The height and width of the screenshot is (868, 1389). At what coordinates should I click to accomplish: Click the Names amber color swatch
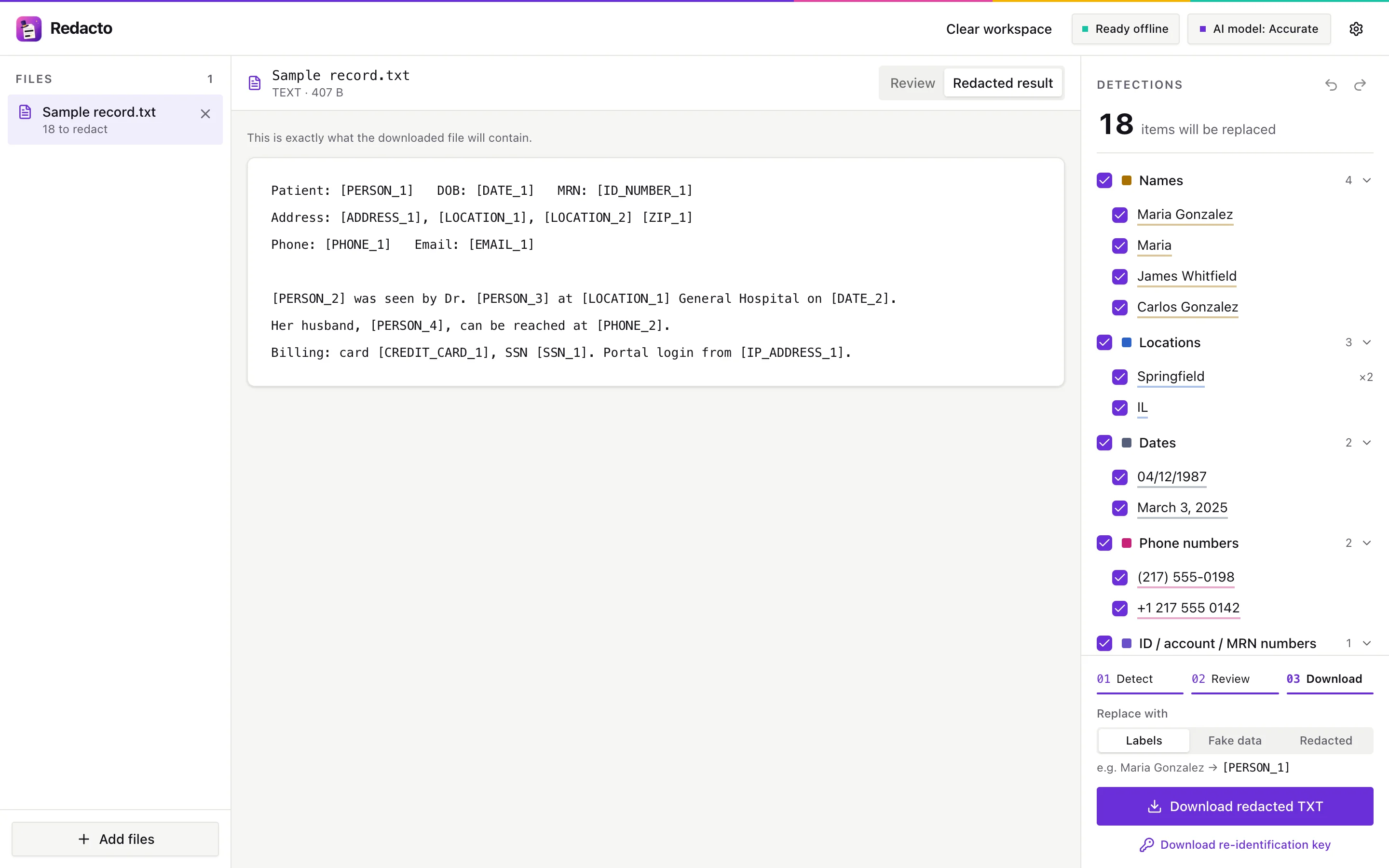click(1126, 180)
